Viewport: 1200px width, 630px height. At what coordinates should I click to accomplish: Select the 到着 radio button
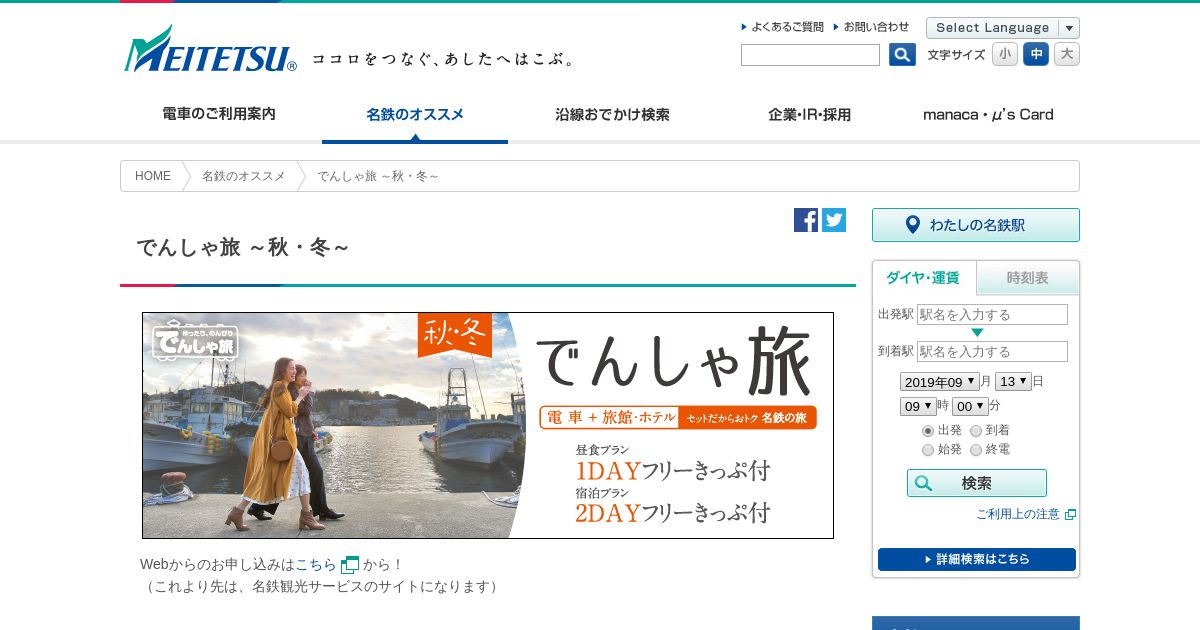(x=976, y=431)
